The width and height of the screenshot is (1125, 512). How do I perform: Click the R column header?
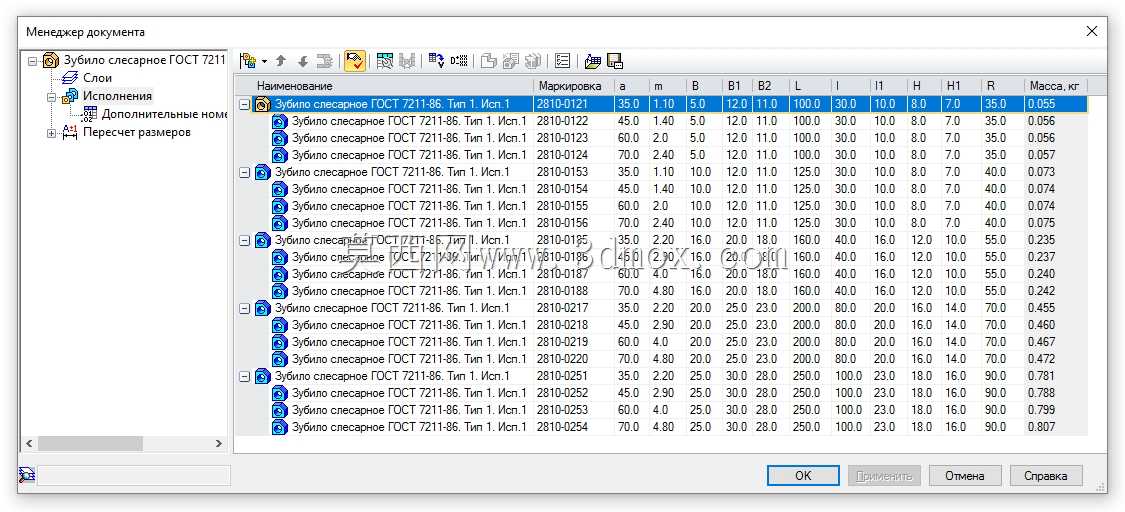coord(1003,86)
